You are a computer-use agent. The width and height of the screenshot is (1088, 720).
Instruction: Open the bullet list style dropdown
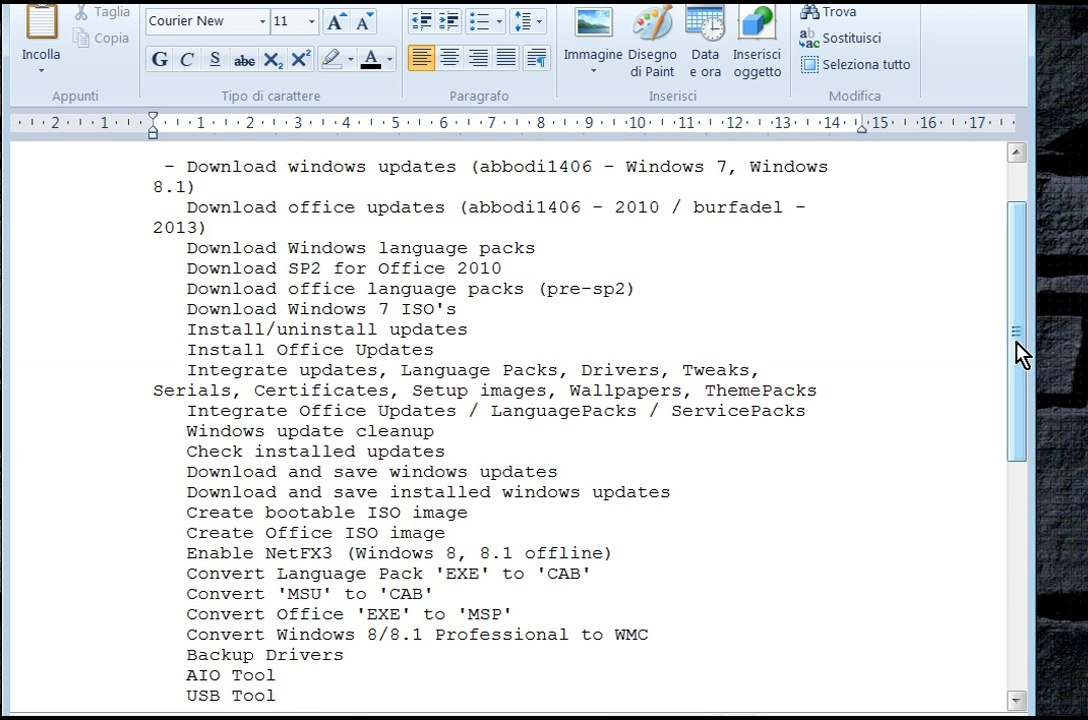click(x=499, y=22)
